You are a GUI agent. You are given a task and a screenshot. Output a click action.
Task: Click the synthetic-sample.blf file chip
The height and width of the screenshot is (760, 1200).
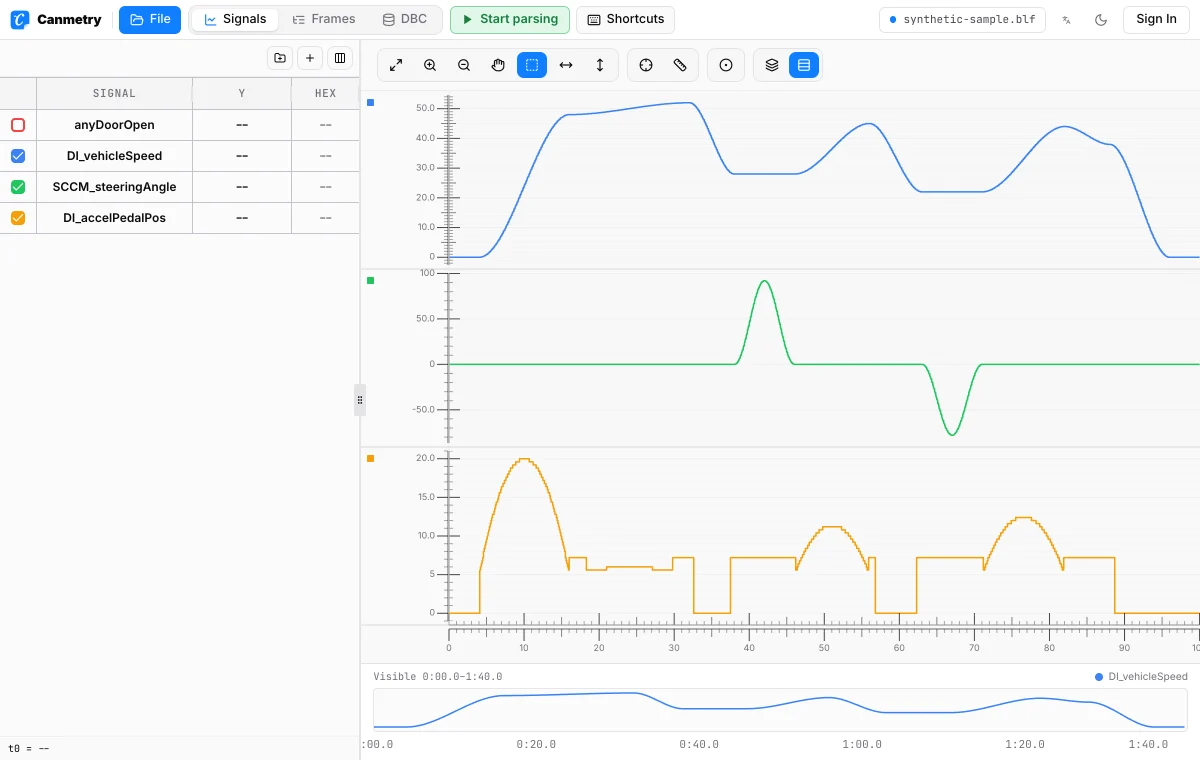[963, 19]
